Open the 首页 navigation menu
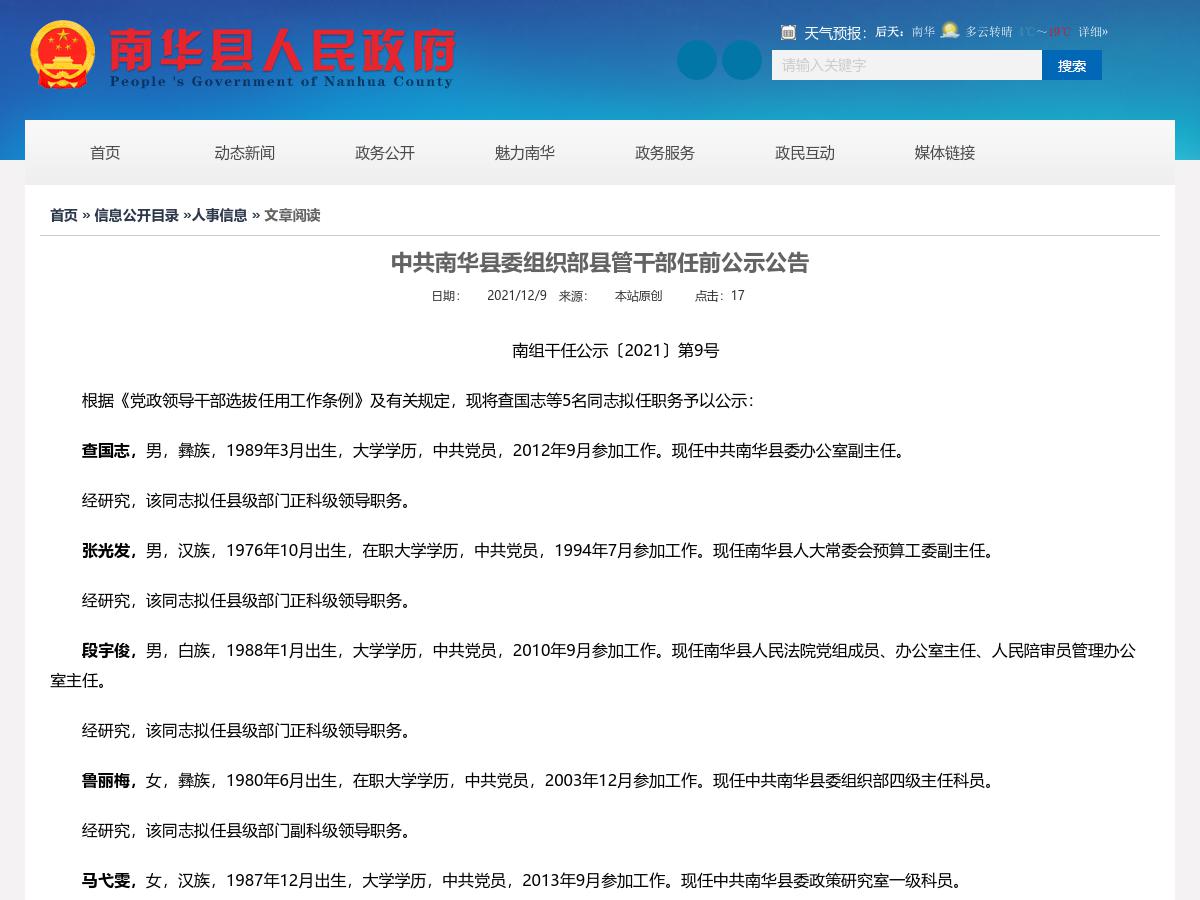The width and height of the screenshot is (1200, 900). tap(105, 153)
